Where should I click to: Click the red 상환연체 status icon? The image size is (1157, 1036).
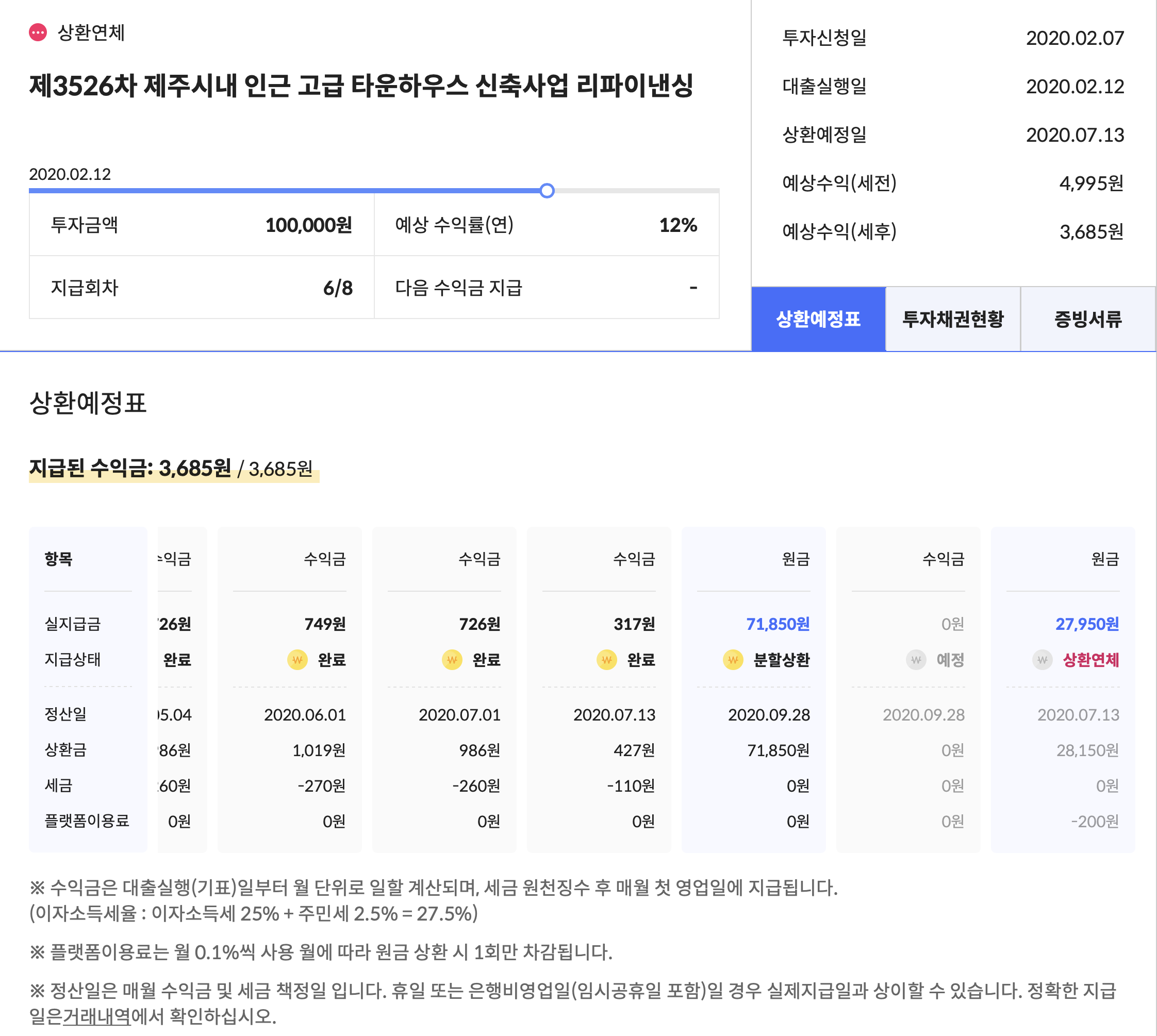pos(38,32)
